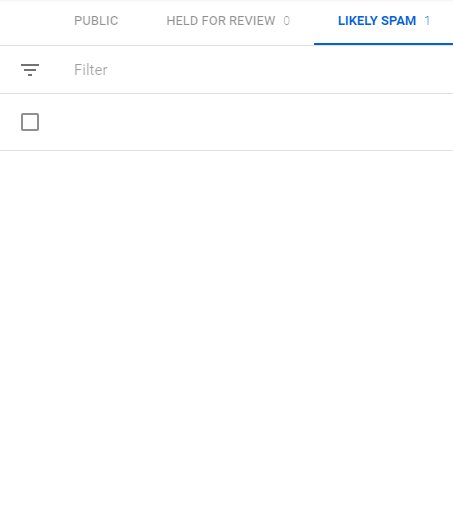Select the three-bar filter icon beside Filter
Viewport: 453px width, 513px height.
click(x=30, y=70)
